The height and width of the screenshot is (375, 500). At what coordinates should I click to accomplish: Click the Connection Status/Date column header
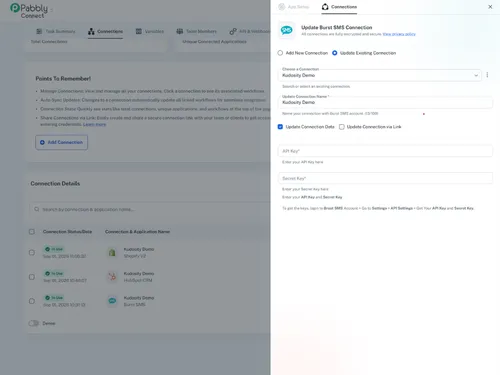67,232
